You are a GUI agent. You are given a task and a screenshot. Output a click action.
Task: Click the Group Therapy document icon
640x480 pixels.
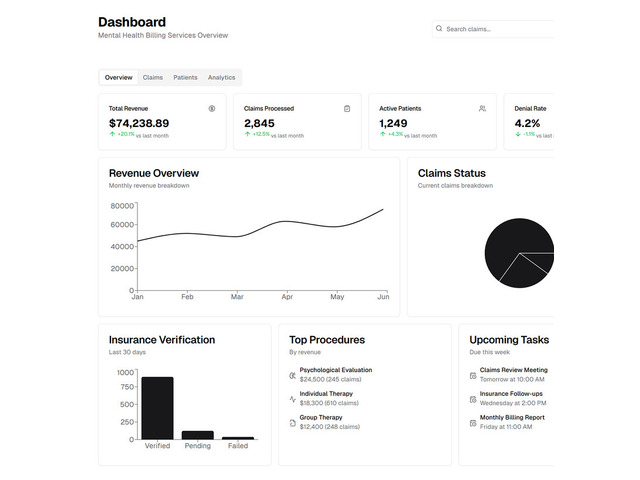tap(292, 423)
